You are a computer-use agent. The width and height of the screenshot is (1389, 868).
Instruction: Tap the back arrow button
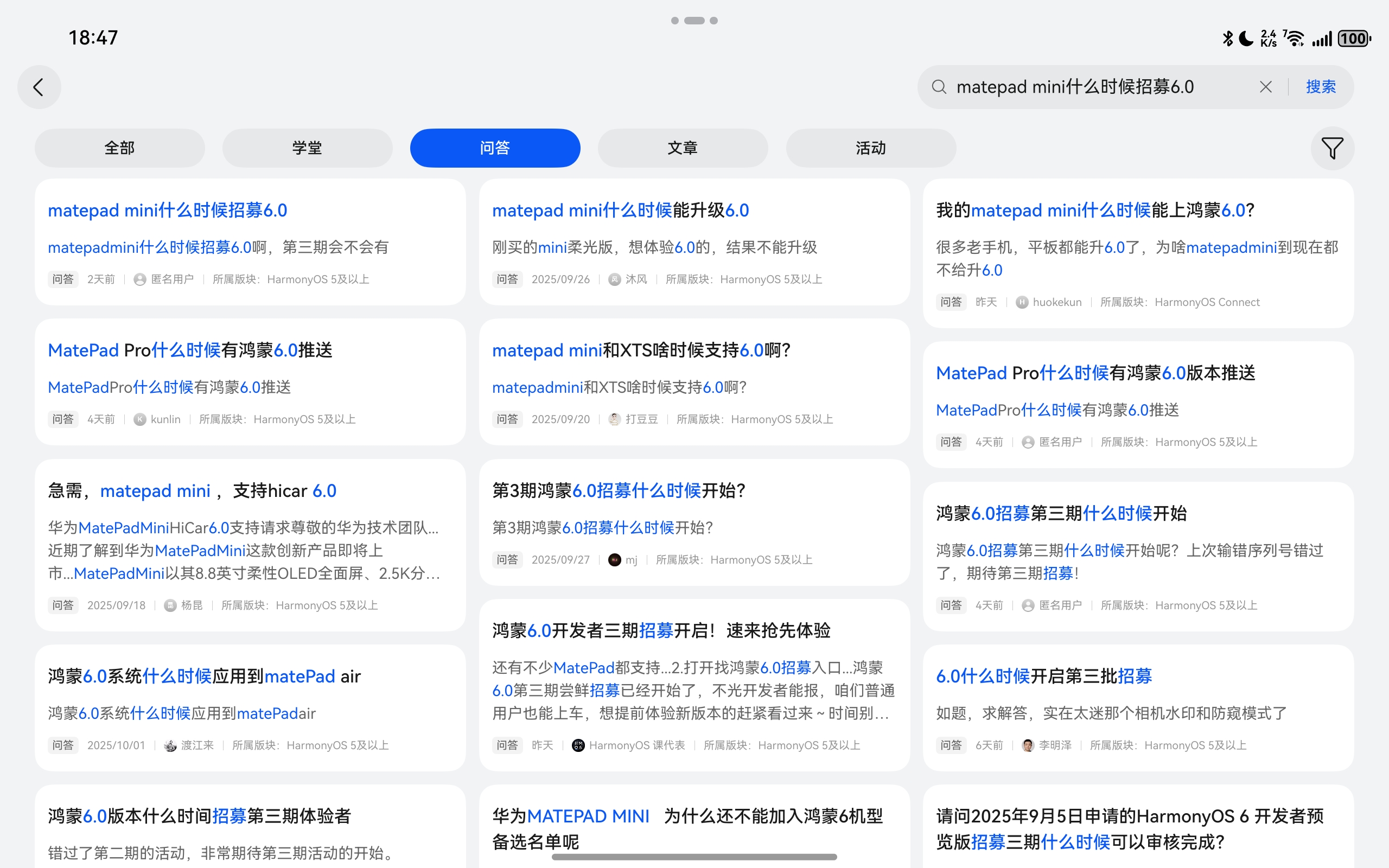(39, 87)
